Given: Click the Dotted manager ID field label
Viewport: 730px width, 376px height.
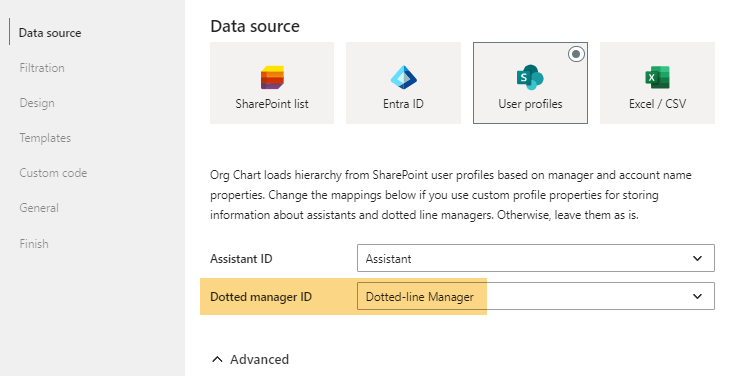Looking at the screenshot, I should pyautogui.click(x=261, y=296).
